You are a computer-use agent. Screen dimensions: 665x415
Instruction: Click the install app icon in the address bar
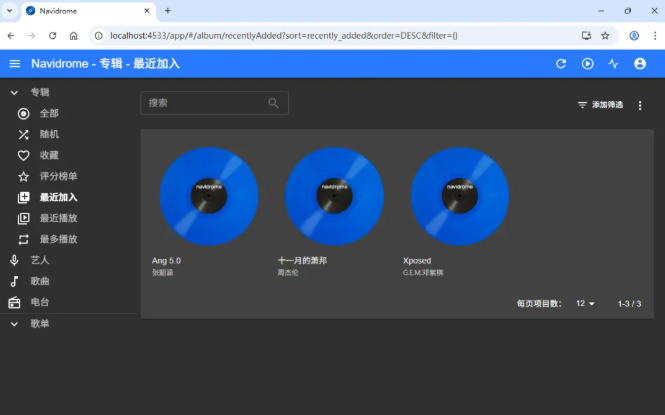(586, 36)
